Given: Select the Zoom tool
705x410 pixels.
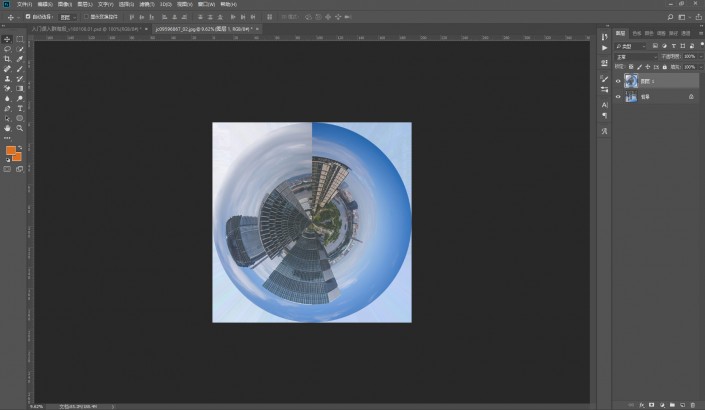Looking at the screenshot, I should pos(20,128).
